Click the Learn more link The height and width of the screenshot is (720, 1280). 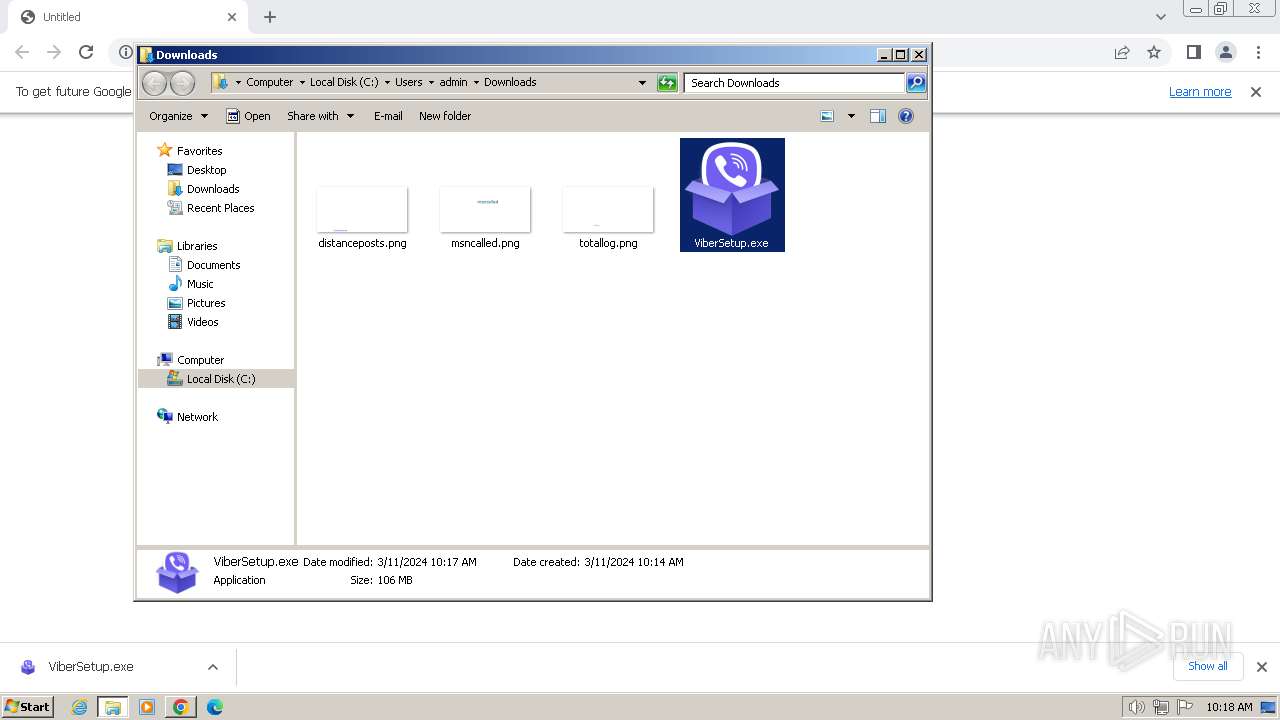pos(1200,92)
